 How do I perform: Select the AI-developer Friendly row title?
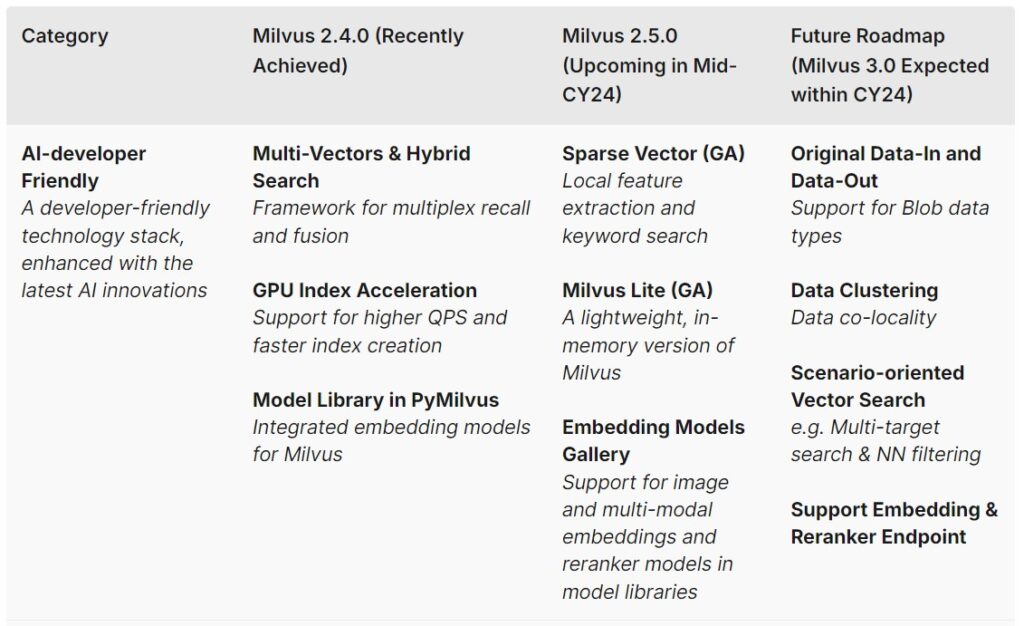84,167
